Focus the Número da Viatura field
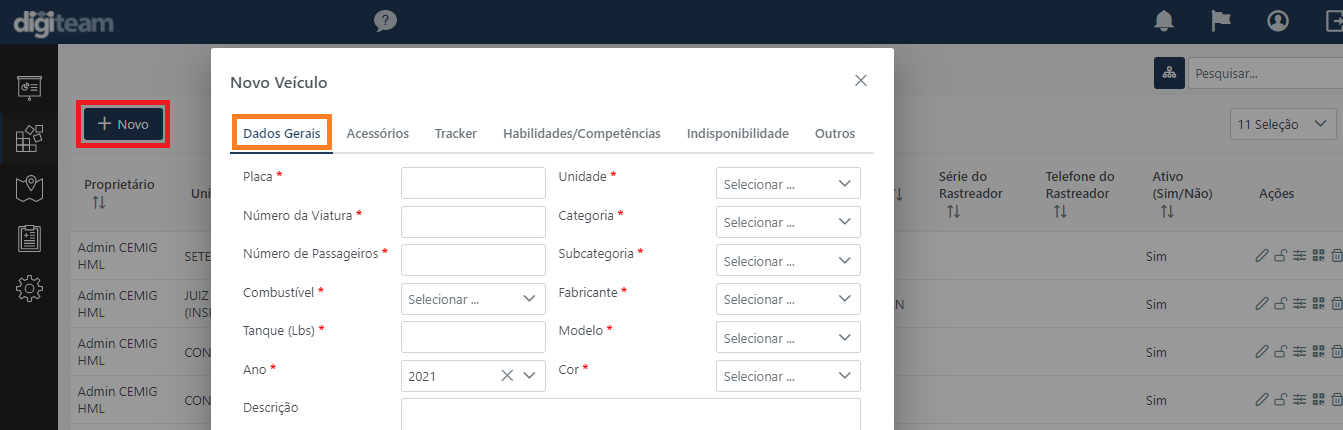1343x430 pixels. [473, 222]
